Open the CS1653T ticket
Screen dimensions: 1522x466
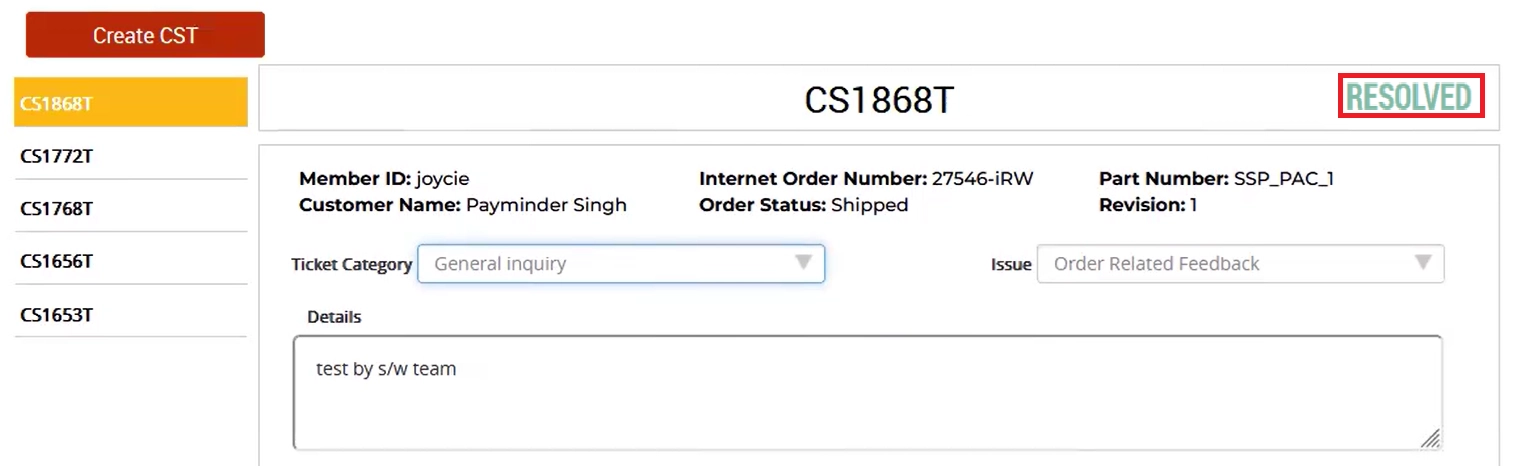[x=130, y=315]
